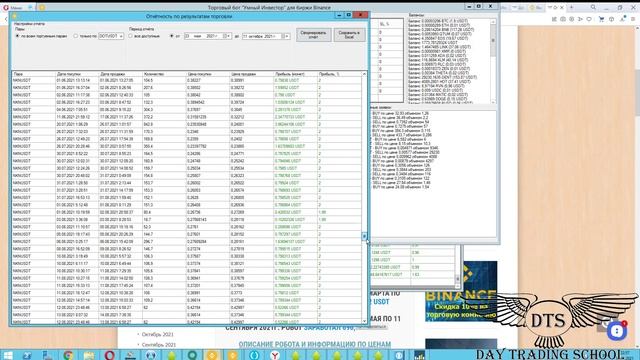Open the 'Октябрь 2021' archive link
The height and width of the screenshot is (360, 640).
click(158, 334)
